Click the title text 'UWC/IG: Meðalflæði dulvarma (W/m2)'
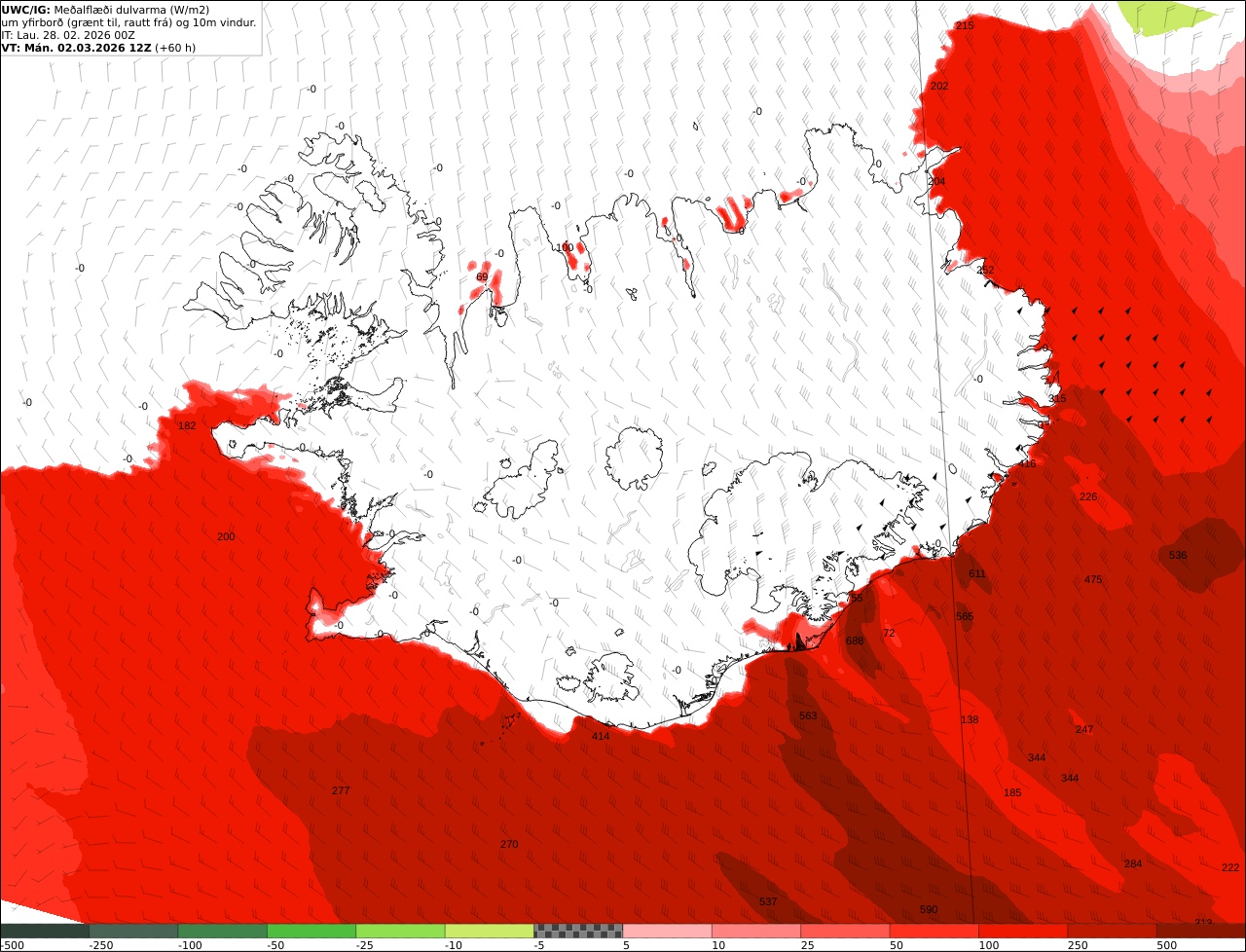This screenshot has height=952, width=1246. 105,10
